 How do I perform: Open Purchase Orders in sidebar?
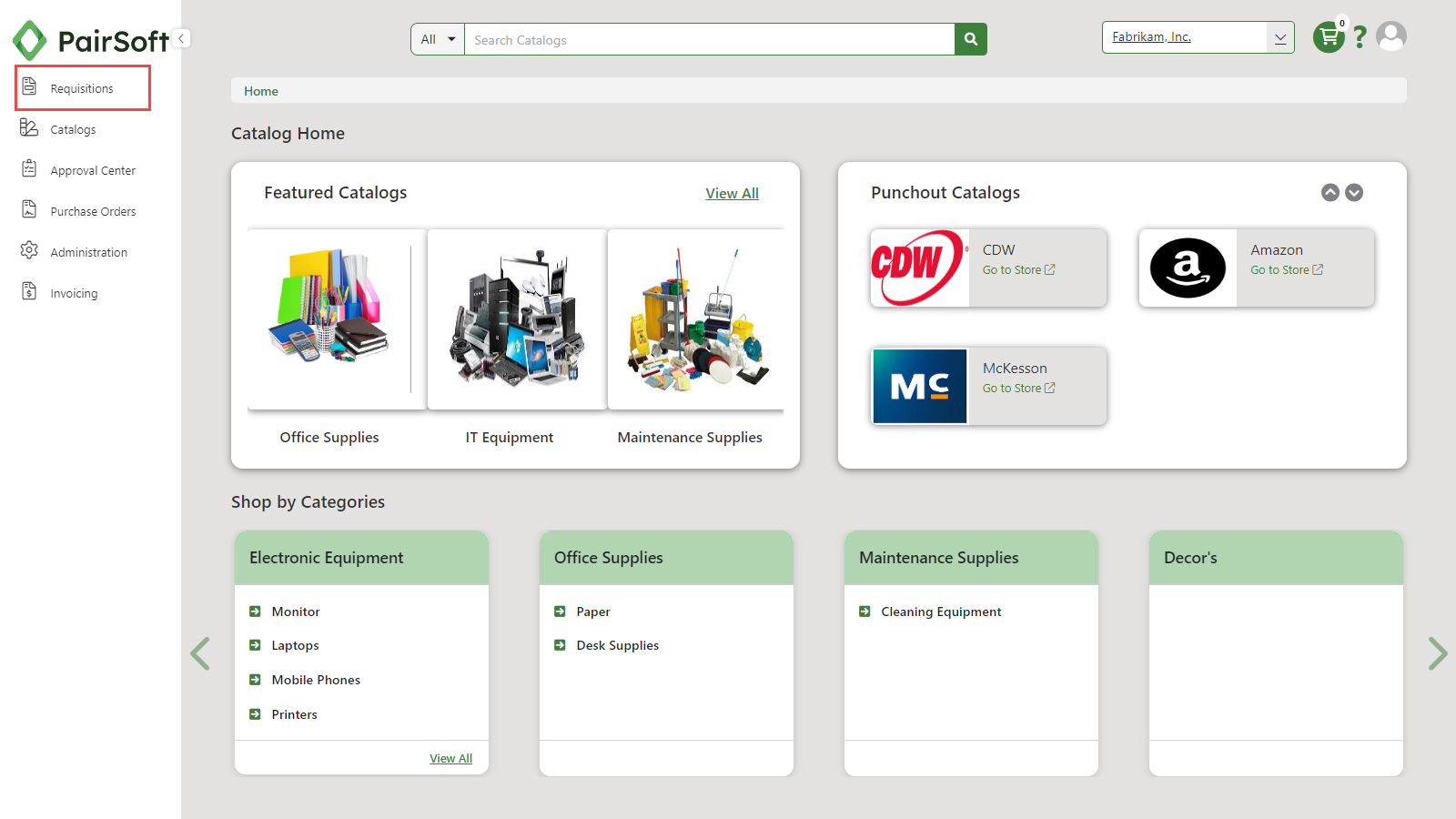(x=93, y=211)
